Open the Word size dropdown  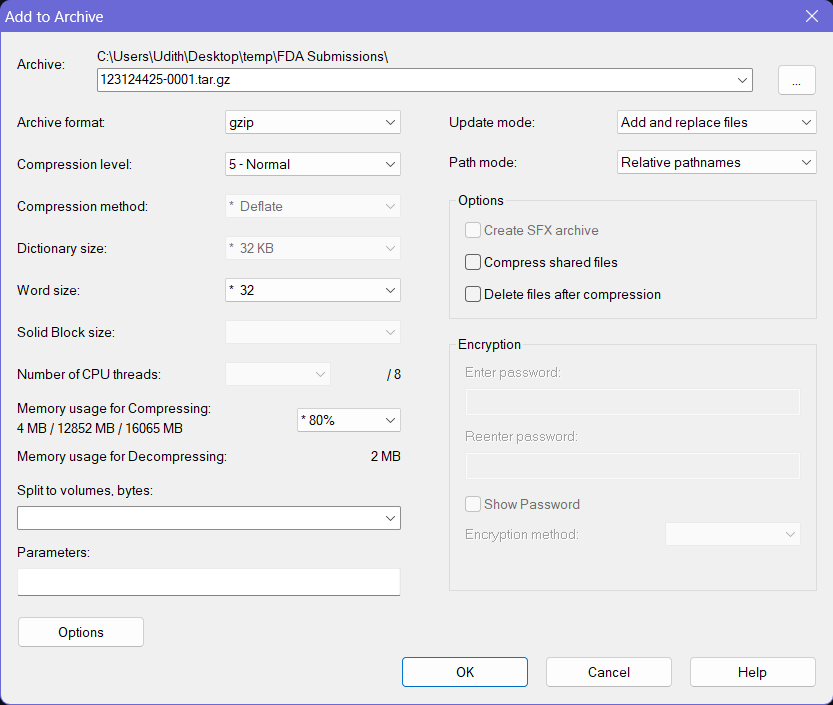click(312, 290)
